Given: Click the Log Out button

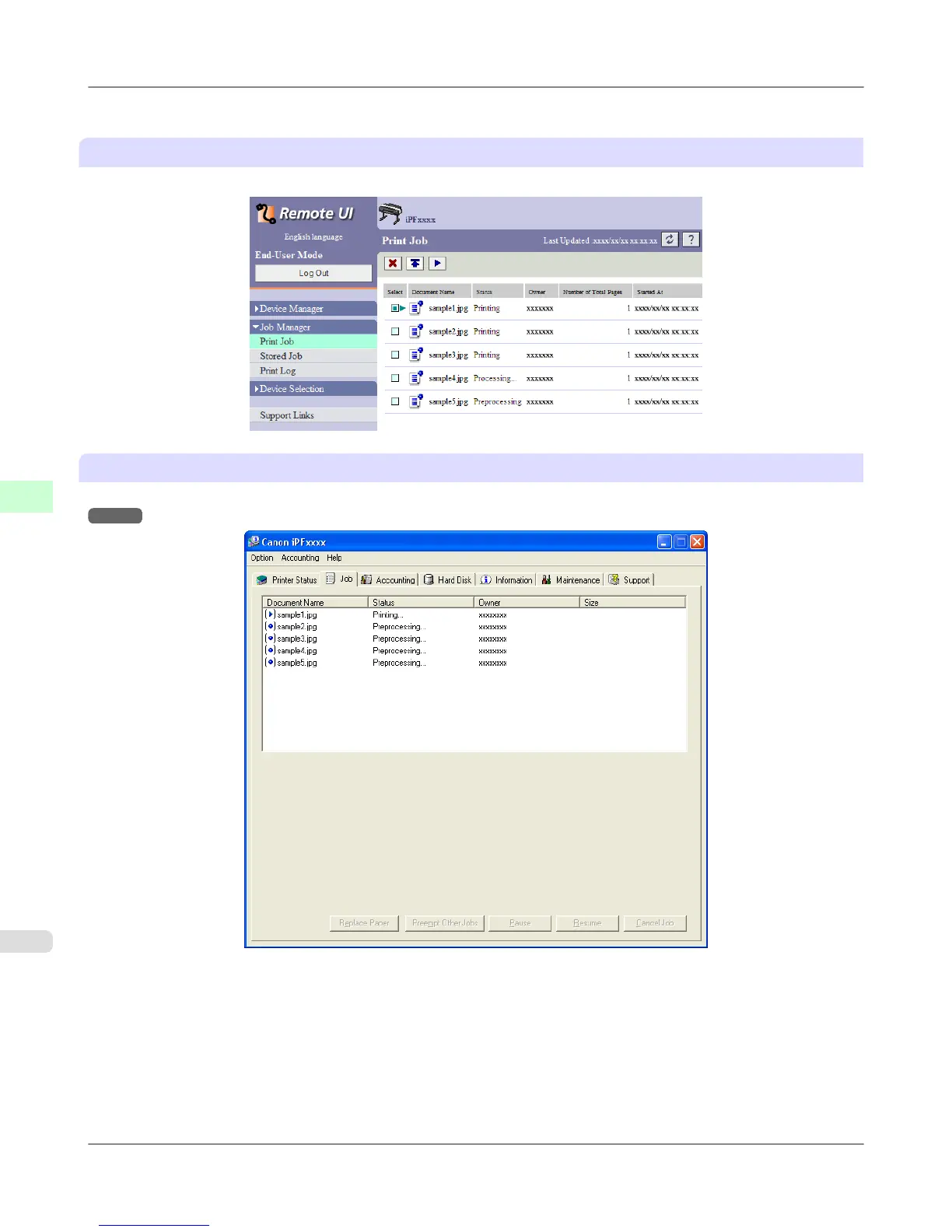Looking at the screenshot, I should click(x=313, y=273).
